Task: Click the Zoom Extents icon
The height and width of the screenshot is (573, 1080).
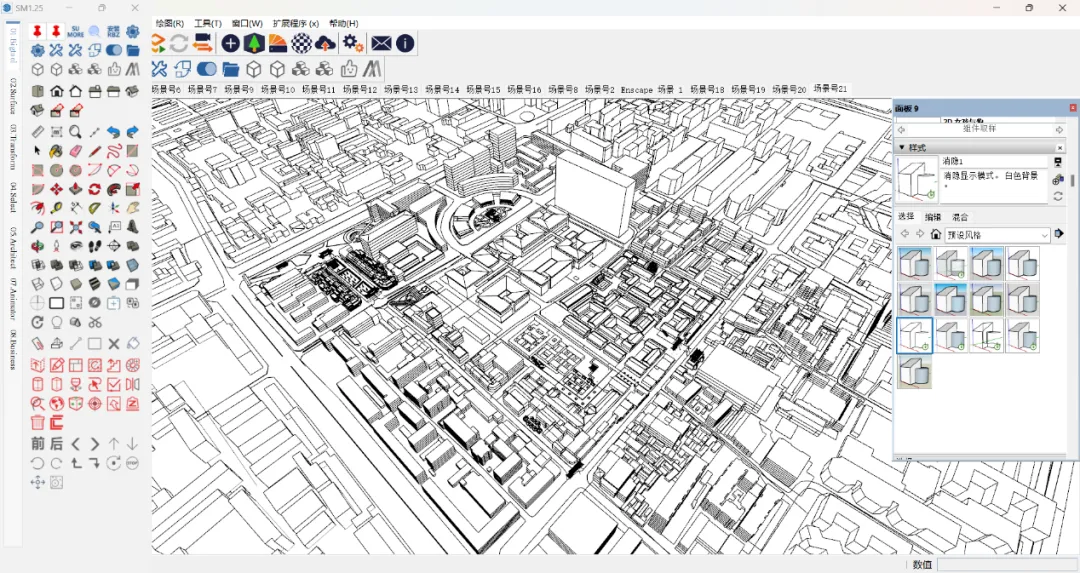Action: (76, 227)
